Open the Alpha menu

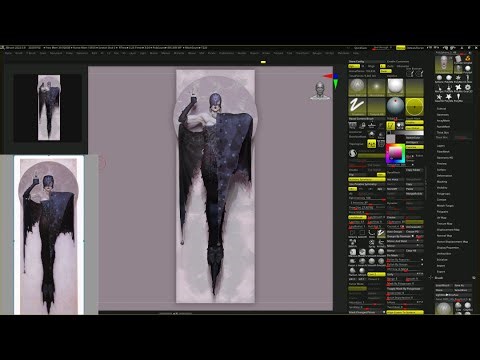(9, 53)
